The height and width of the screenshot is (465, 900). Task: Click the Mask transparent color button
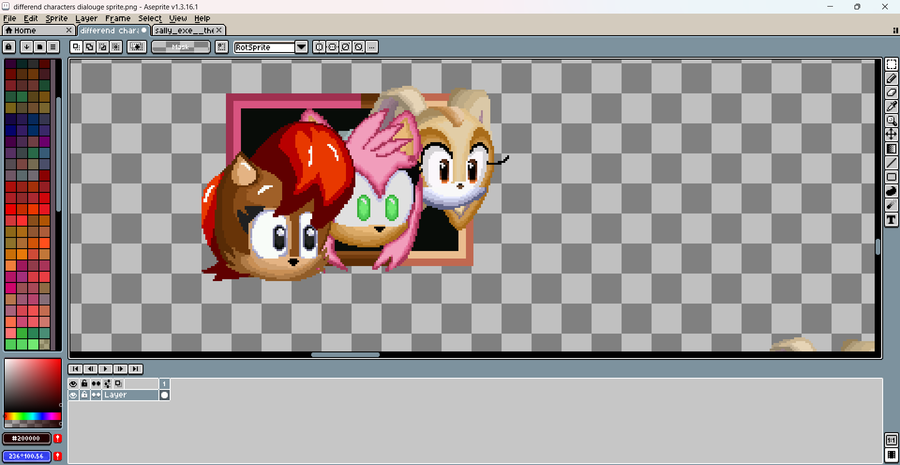pyautogui.click(x=181, y=47)
